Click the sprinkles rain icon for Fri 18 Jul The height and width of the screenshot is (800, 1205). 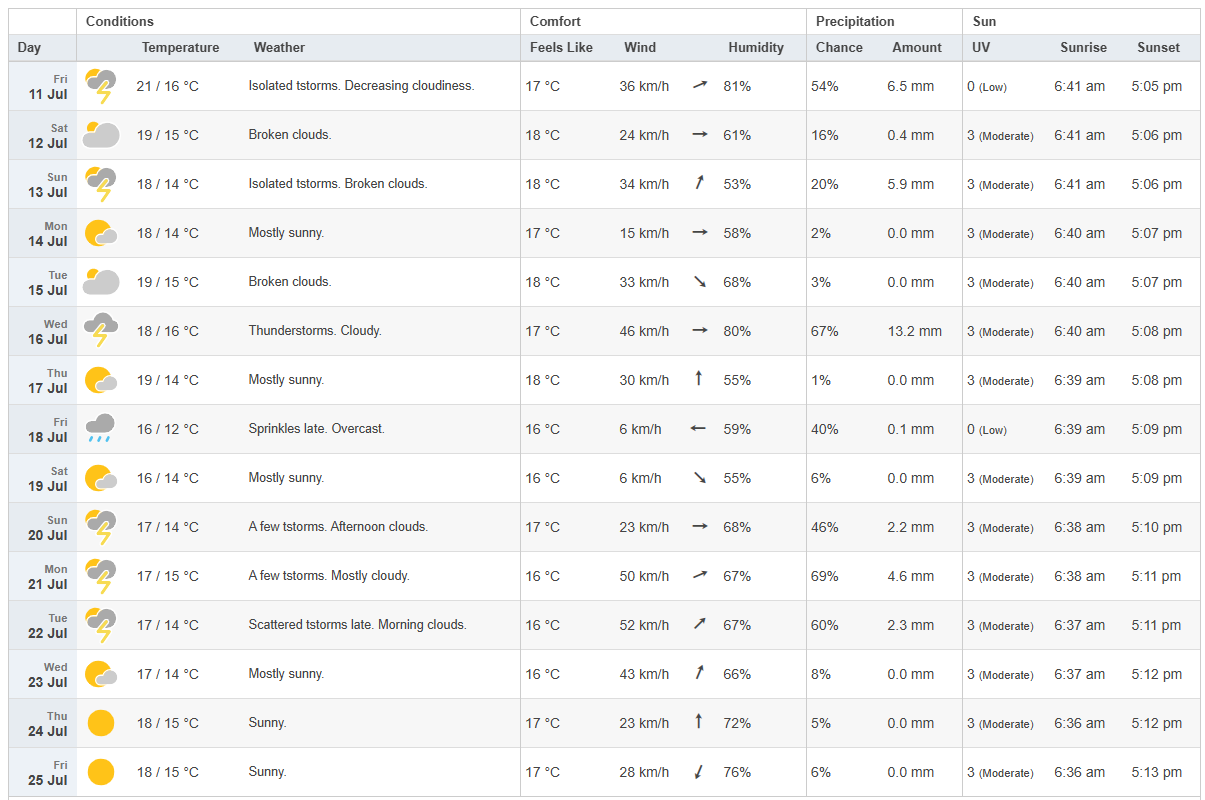[x=101, y=429]
